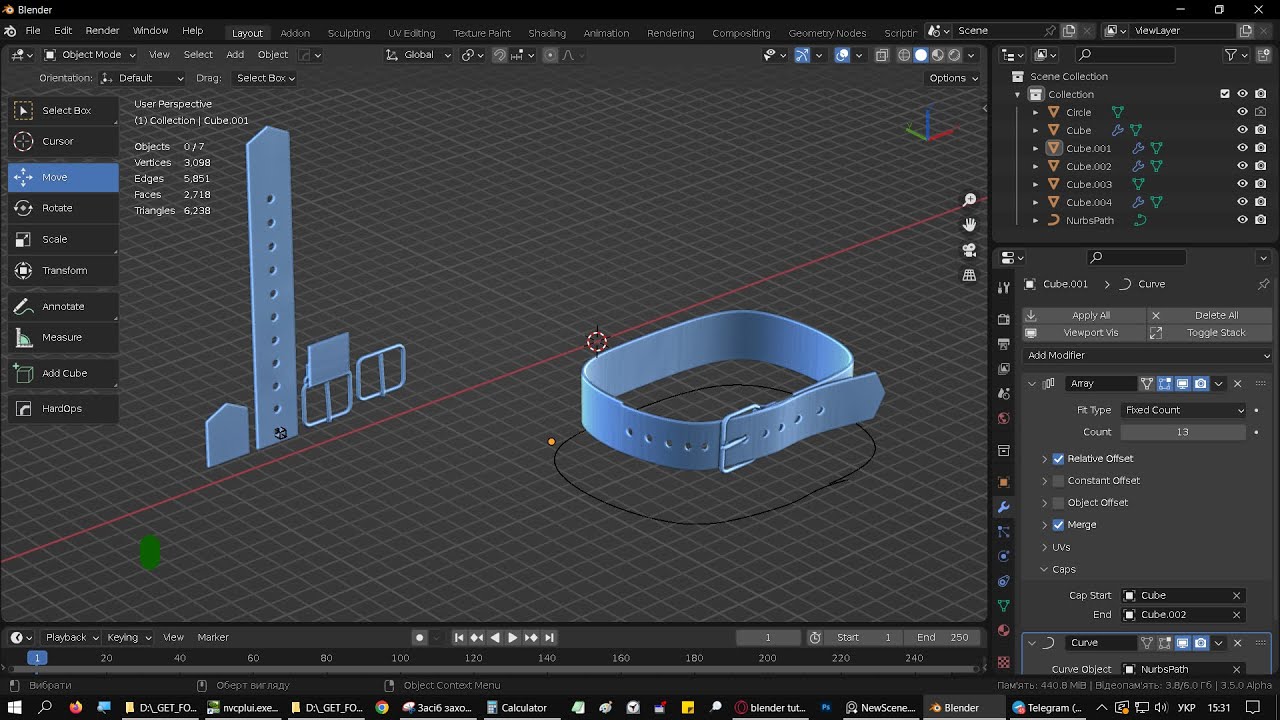Select rendered viewport shading
Image resolution: width=1280 pixels, height=720 pixels.
tap(954, 55)
